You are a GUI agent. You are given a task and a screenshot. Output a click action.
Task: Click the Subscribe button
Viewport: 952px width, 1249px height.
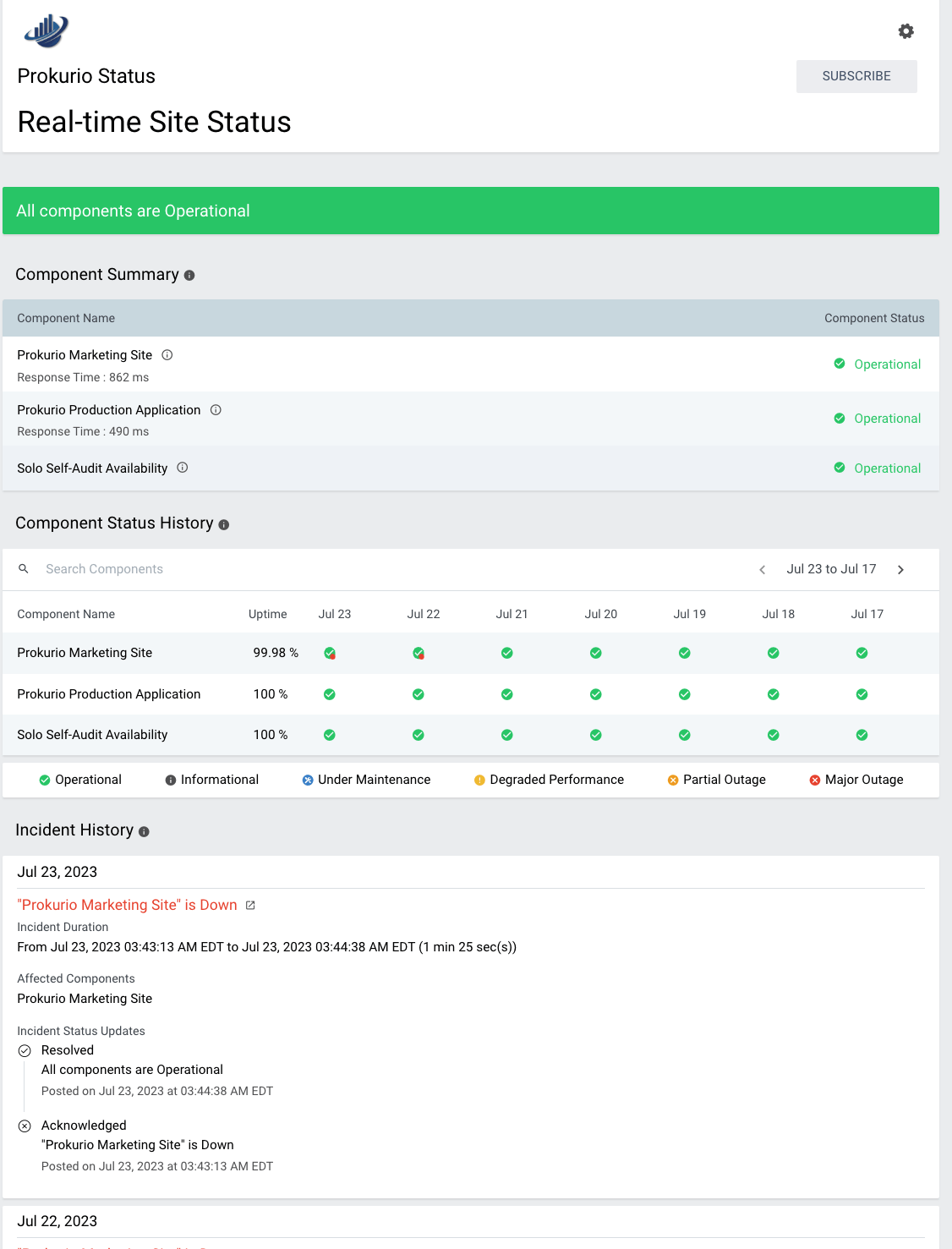[856, 76]
